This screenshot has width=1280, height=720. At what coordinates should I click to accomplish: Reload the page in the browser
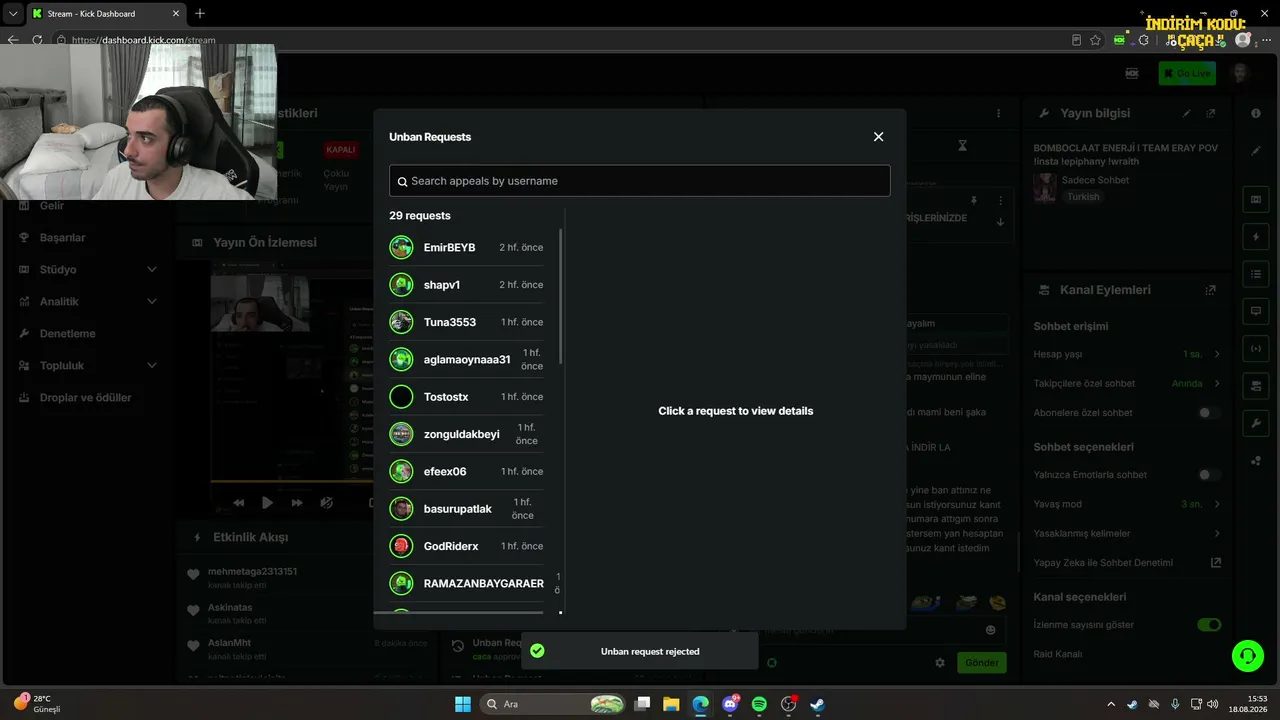click(x=37, y=40)
